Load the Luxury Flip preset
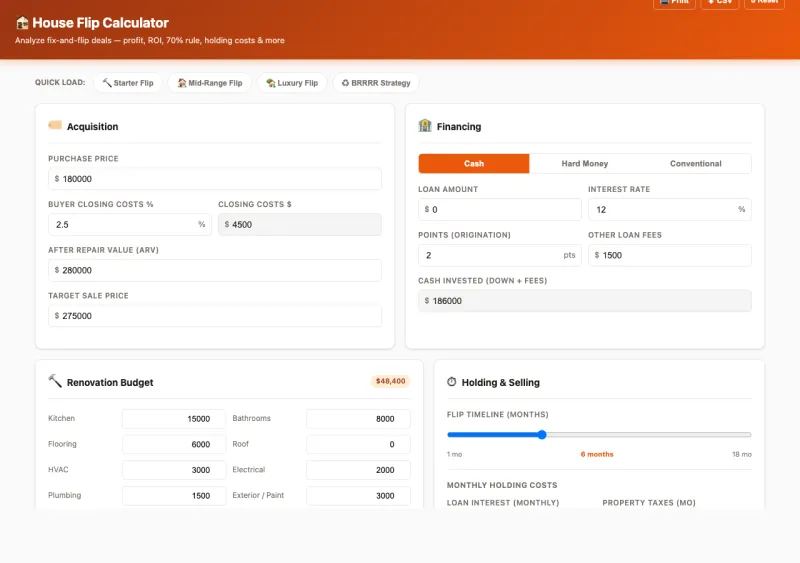Viewport: 800px width, 563px height. [x=292, y=83]
